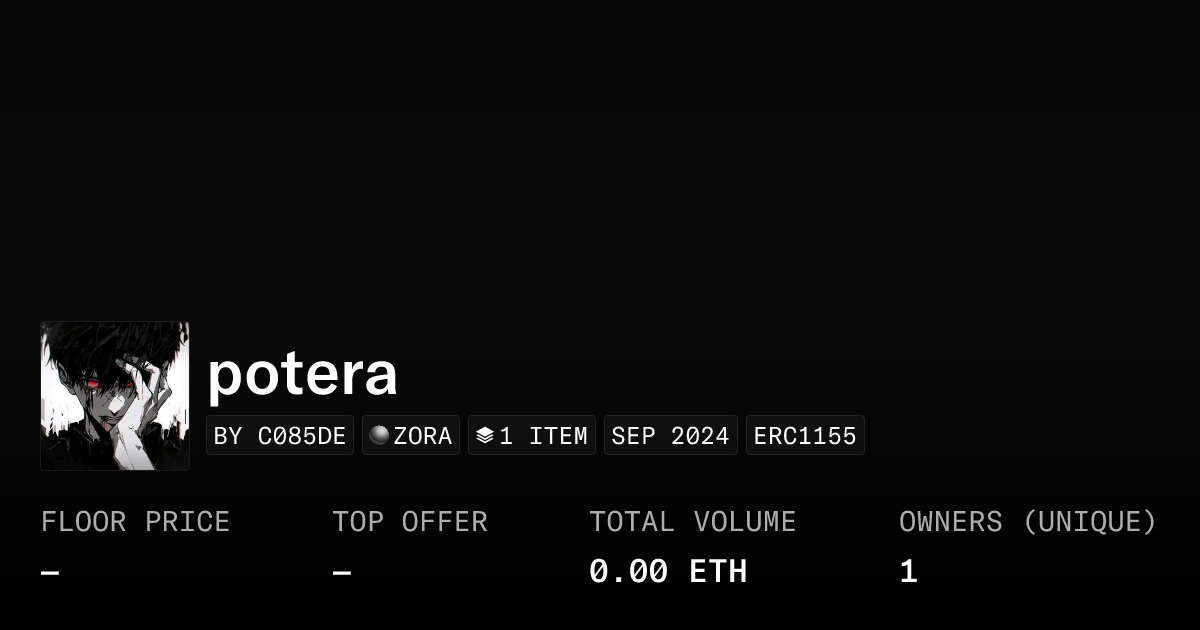Select the ERC1155 token standard badge
This screenshot has height=630, width=1200.
tap(805, 436)
